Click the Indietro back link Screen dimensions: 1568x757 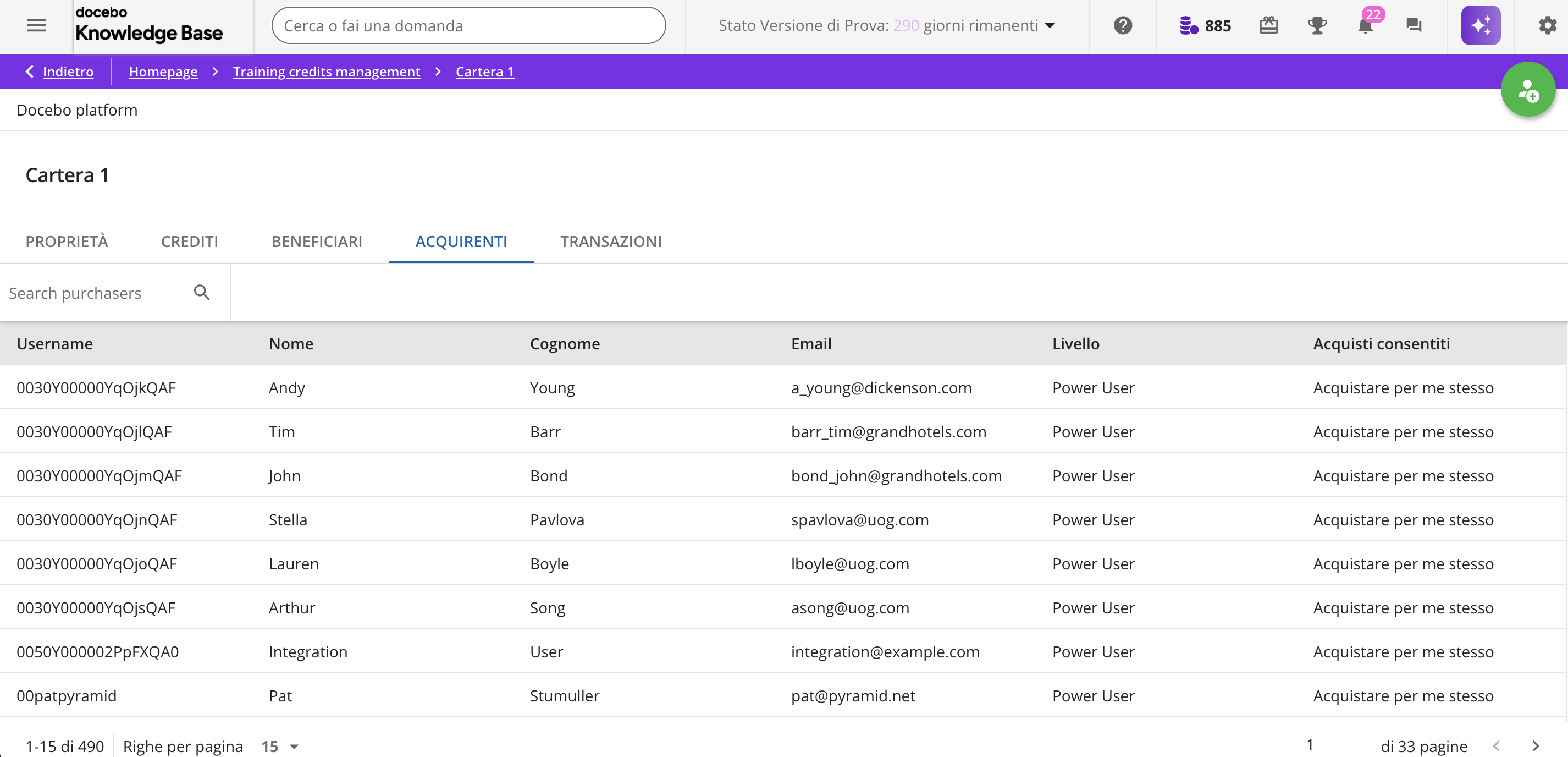tap(68, 72)
